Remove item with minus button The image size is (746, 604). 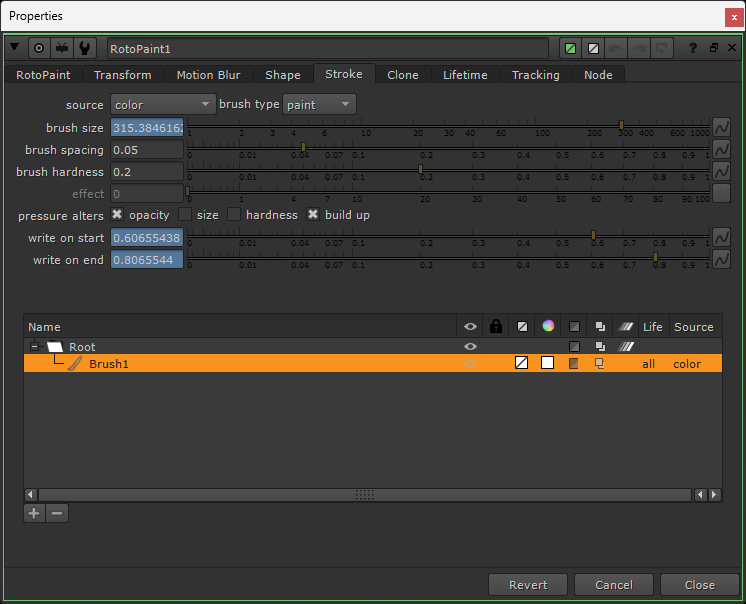(x=57, y=513)
